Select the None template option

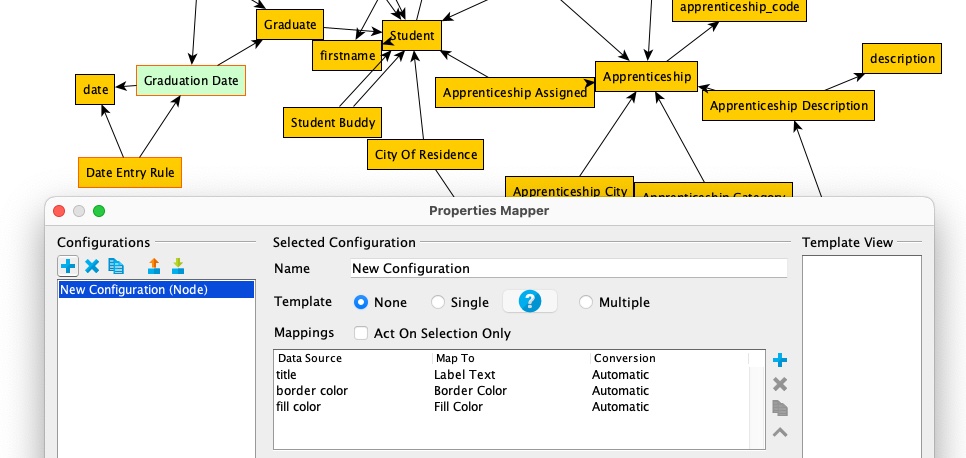pyautogui.click(x=361, y=302)
